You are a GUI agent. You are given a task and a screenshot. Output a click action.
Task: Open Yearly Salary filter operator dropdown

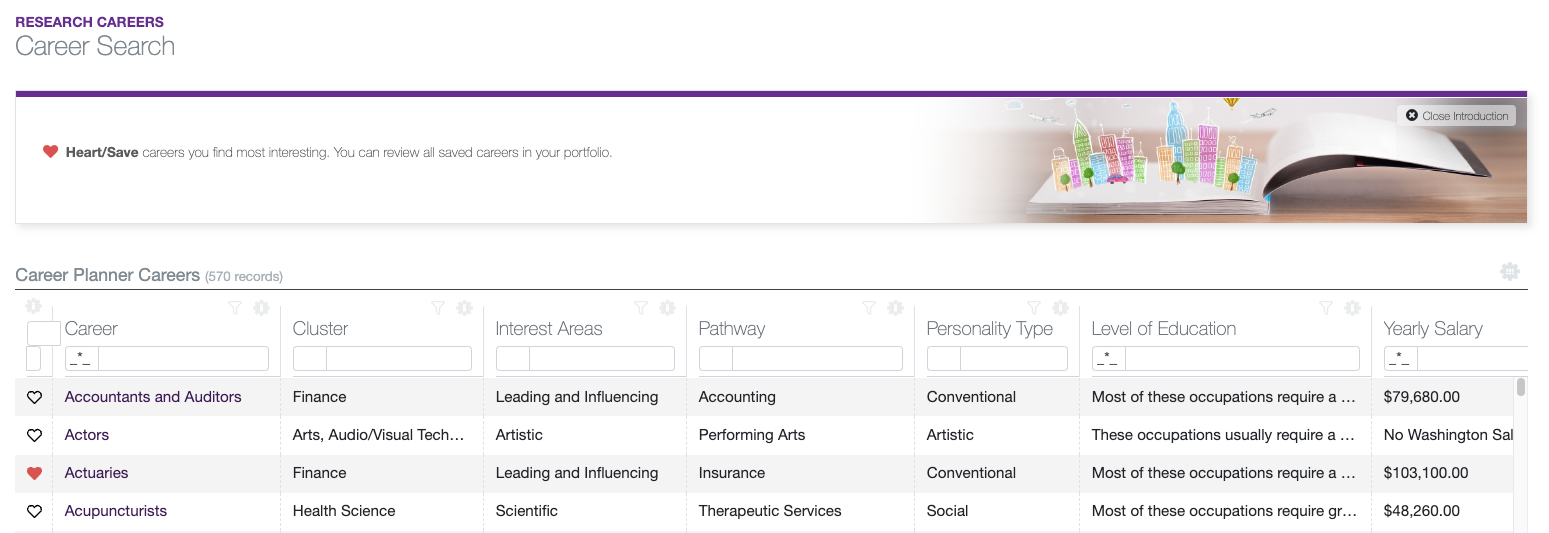coord(1400,358)
